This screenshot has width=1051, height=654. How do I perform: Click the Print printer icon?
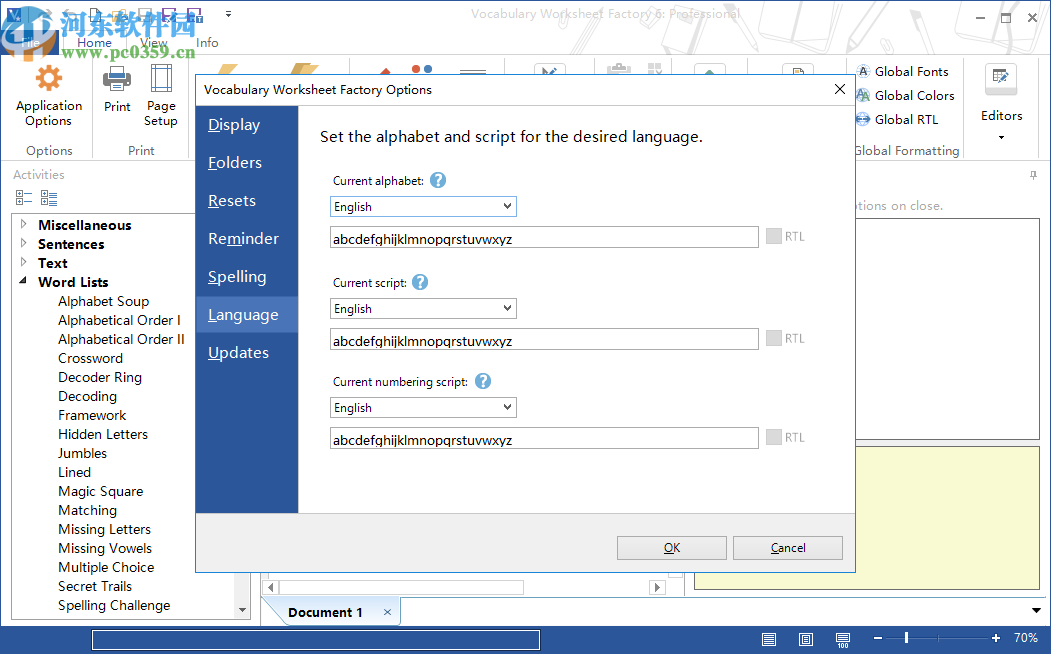pos(117,80)
